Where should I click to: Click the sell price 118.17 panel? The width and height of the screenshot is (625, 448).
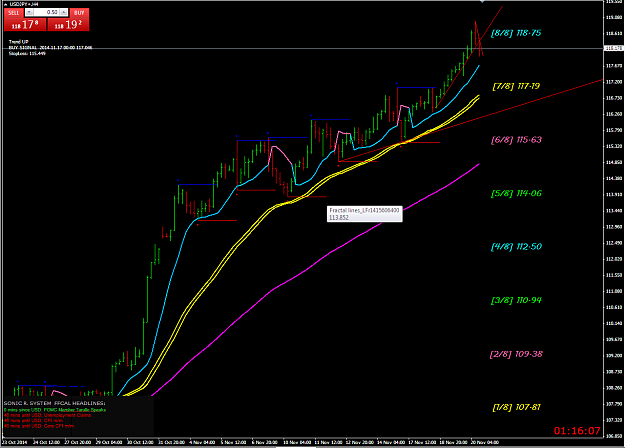25,25
